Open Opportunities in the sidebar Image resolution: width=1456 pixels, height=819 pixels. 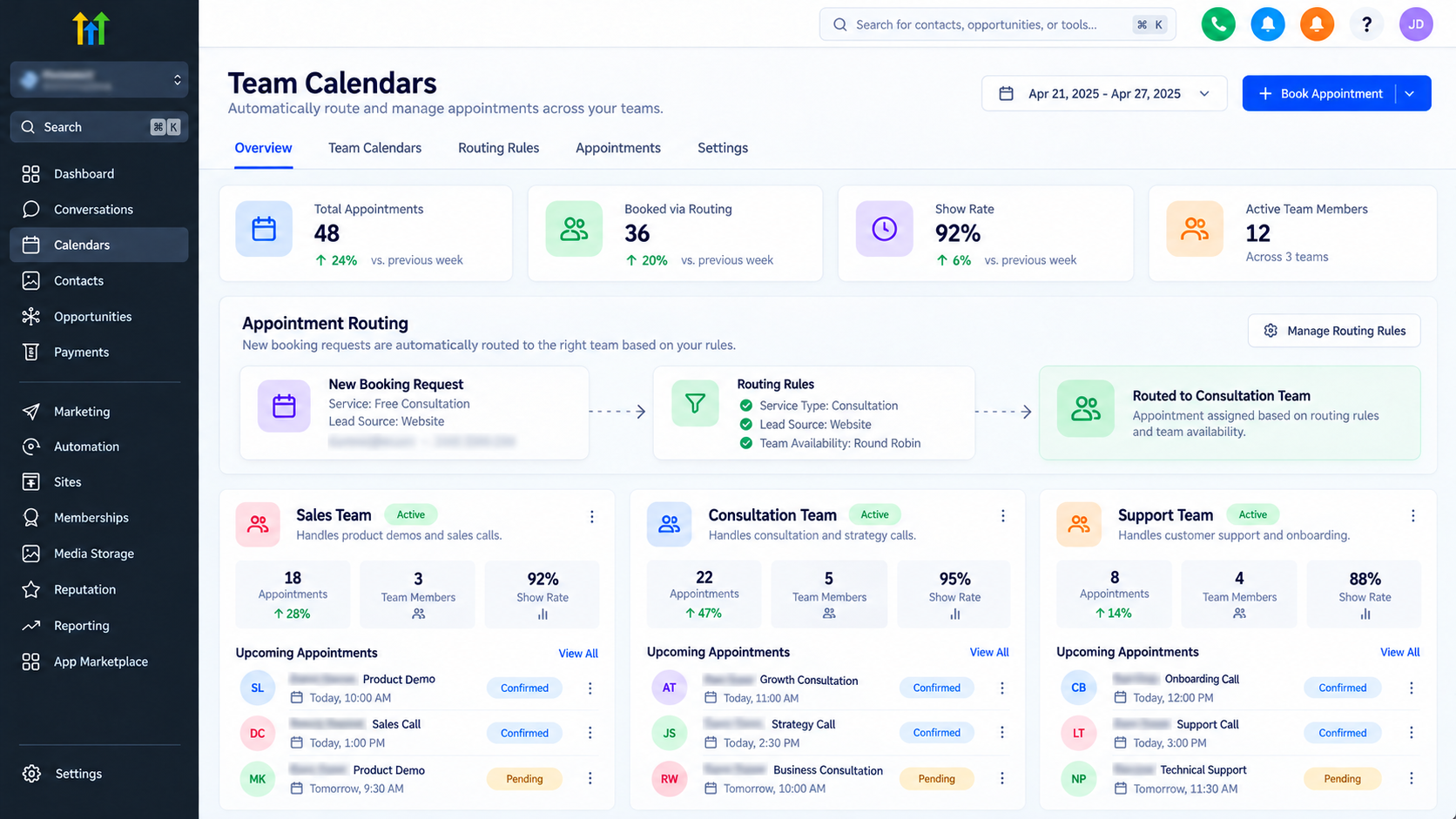(x=98, y=316)
